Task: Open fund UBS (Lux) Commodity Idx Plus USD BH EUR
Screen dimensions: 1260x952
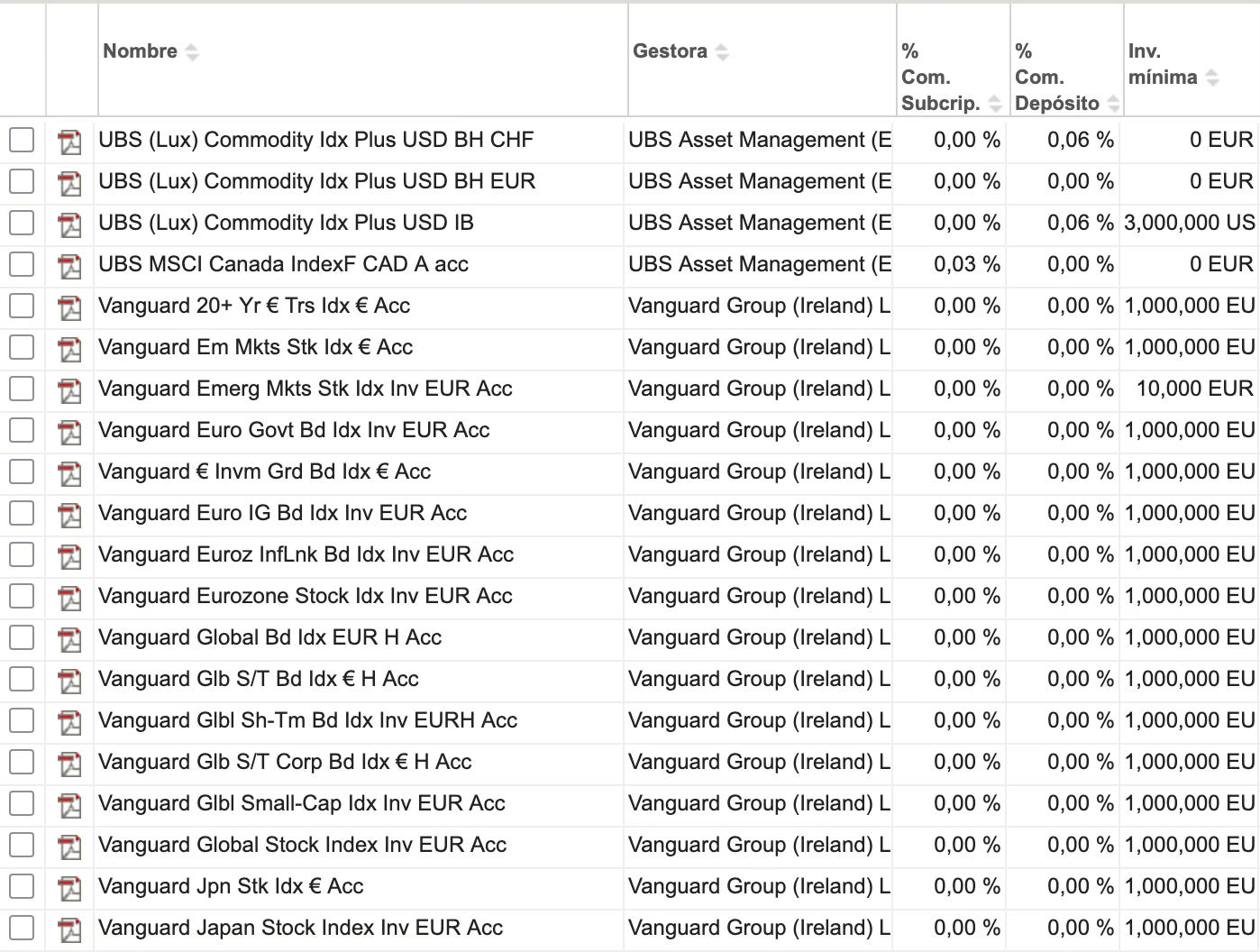Action: (x=316, y=181)
